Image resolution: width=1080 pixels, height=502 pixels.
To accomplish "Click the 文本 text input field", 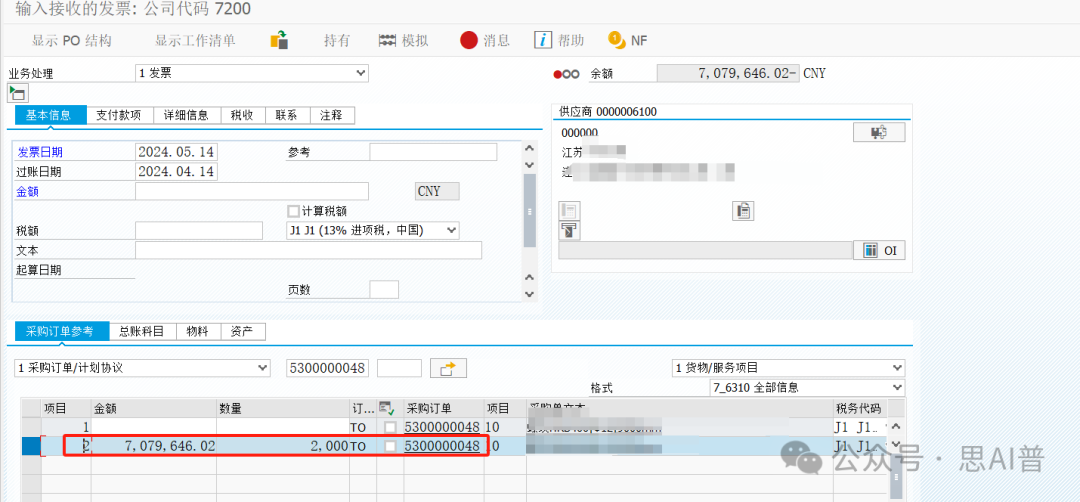I will 309,251.
